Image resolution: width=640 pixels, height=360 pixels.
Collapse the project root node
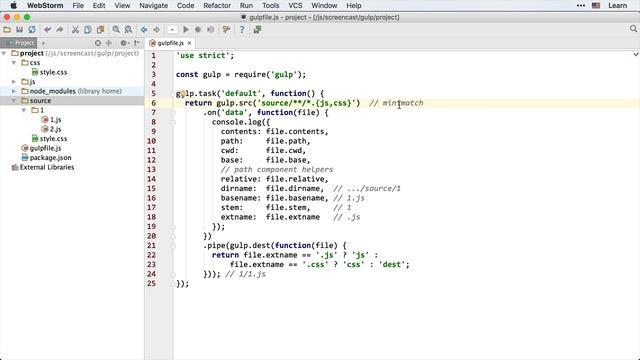point(4,53)
